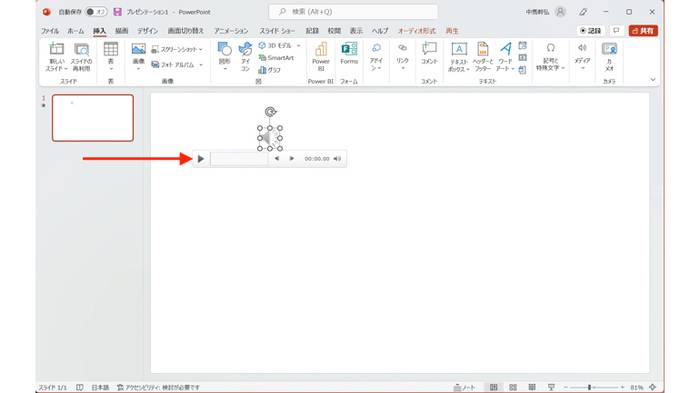
Task: Click the Record button at the top right
Action: [x=591, y=30]
